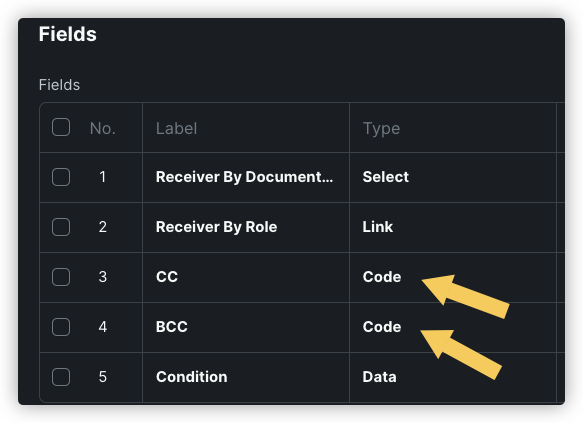Check the box for Receiver By Role row
This screenshot has width=583, height=423.
click(61, 227)
